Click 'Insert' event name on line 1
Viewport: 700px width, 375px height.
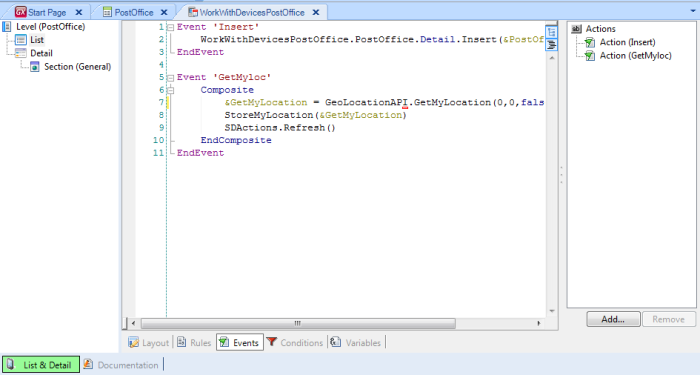[x=236, y=27]
